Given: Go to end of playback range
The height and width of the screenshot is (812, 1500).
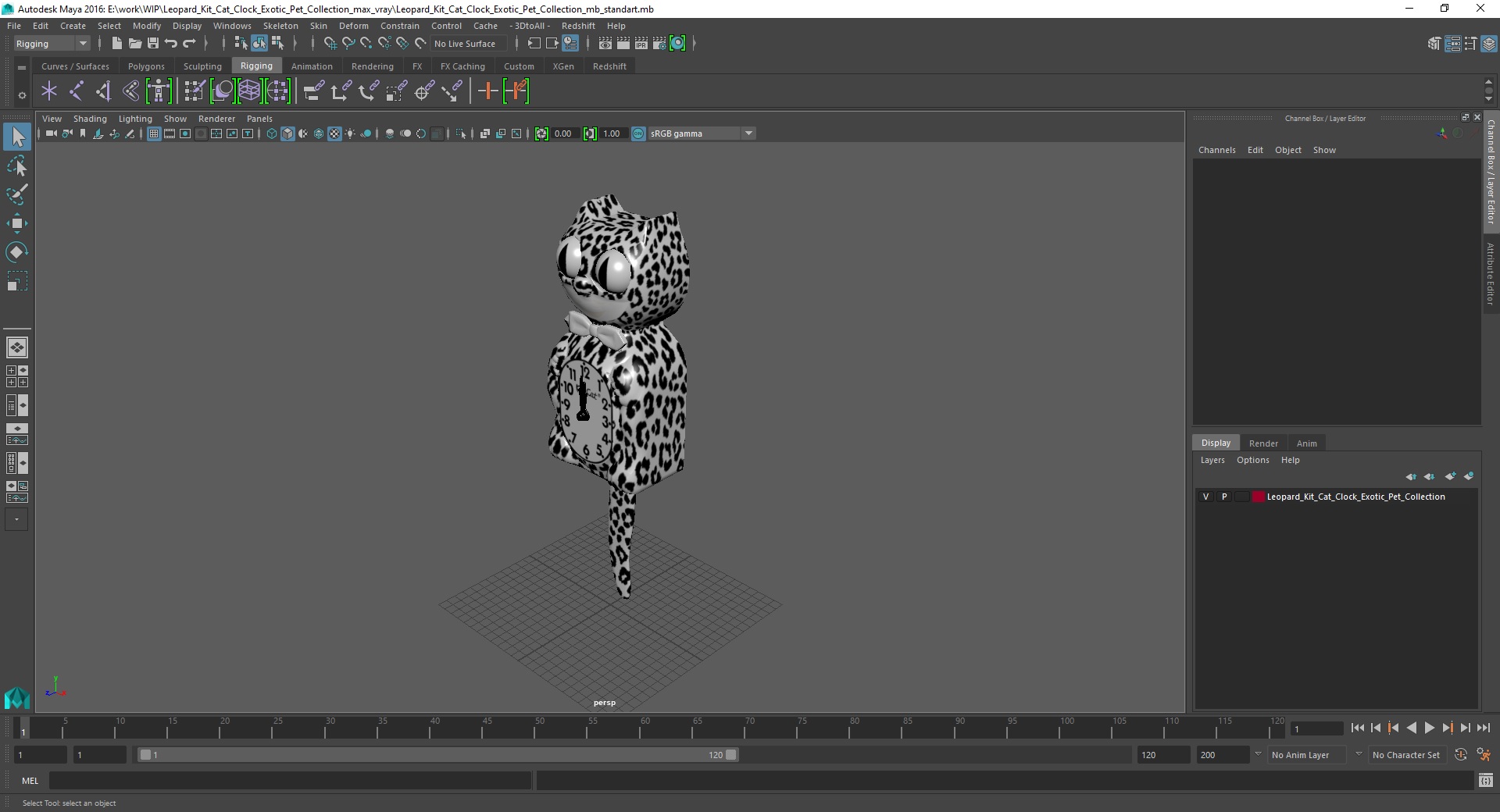Looking at the screenshot, I should click(x=1484, y=728).
